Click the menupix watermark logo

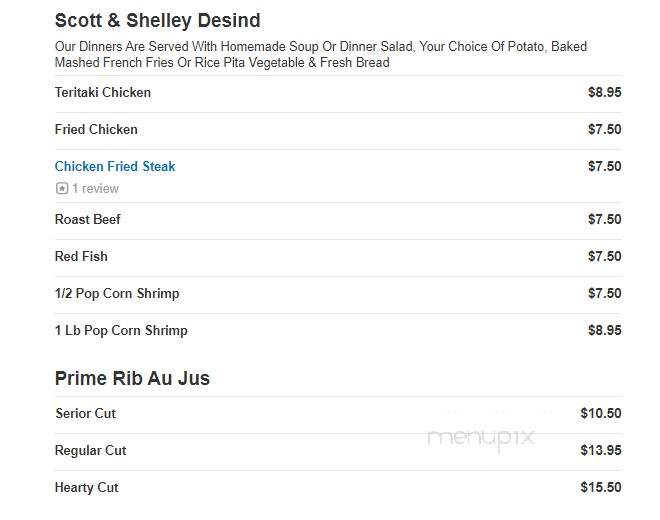click(481, 438)
